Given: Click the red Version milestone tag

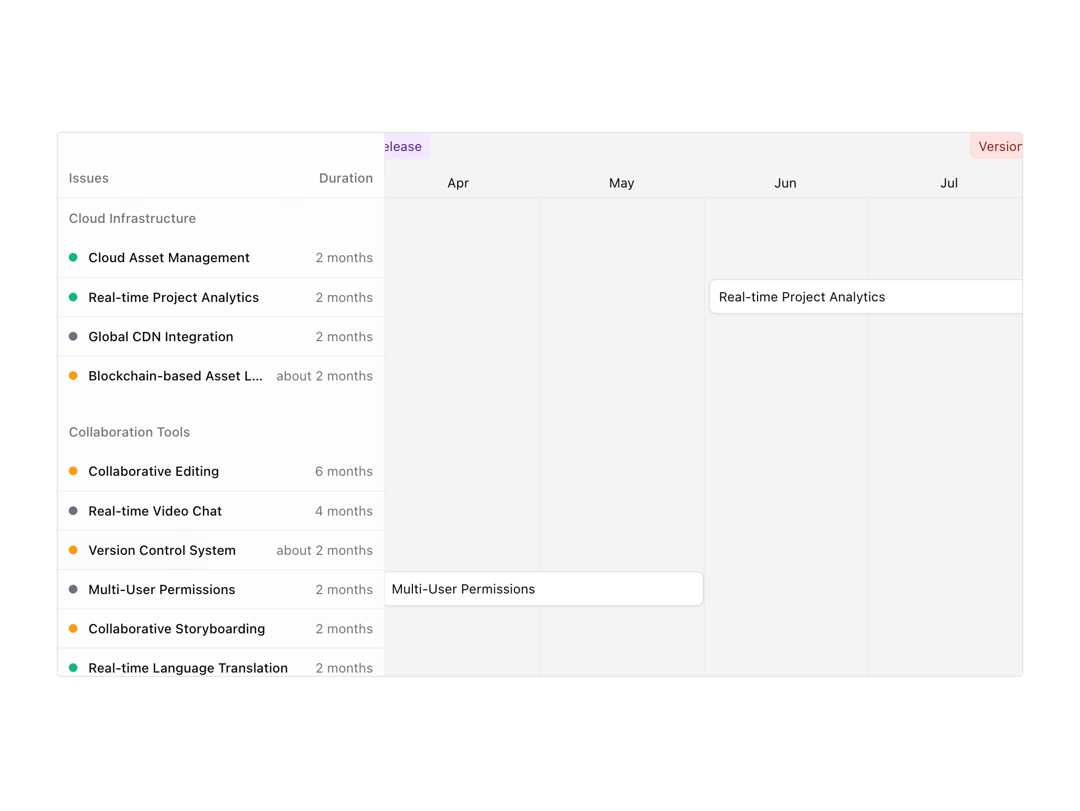Looking at the screenshot, I should coord(997,146).
